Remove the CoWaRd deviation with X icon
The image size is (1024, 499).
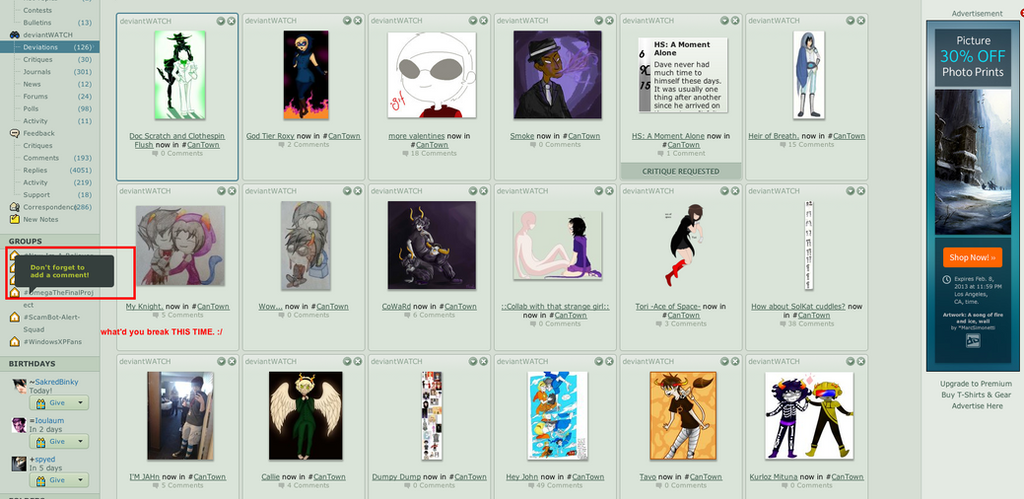(x=484, y=191)
